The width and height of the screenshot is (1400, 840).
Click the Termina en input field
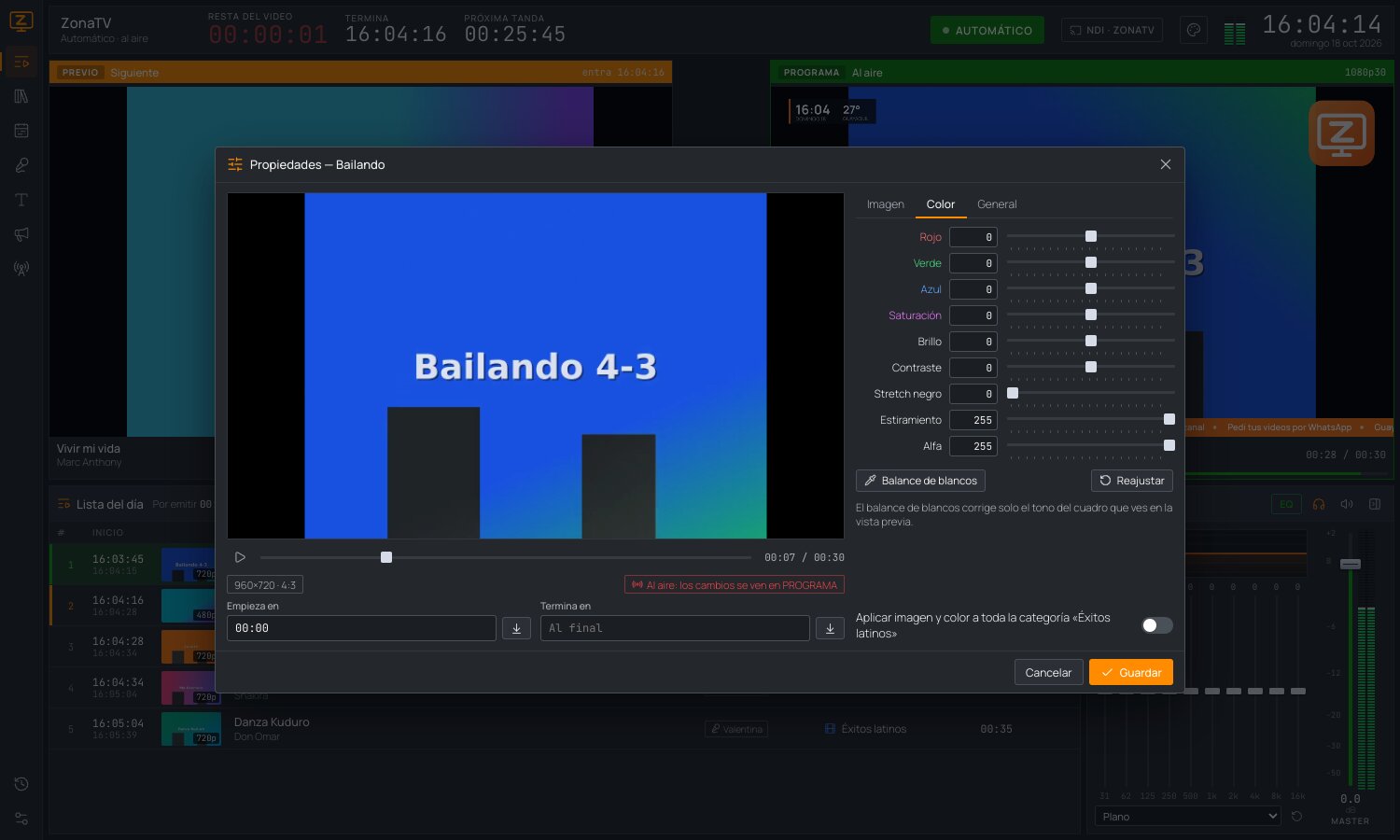tap(675, 628)
